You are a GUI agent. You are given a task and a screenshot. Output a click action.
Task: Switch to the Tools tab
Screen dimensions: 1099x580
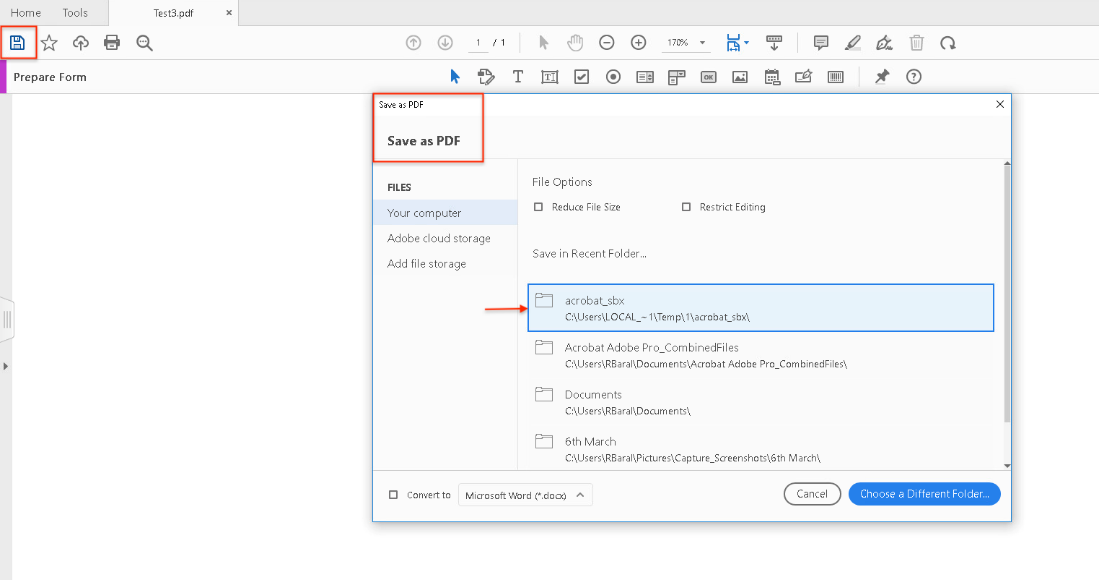(75, 13)
